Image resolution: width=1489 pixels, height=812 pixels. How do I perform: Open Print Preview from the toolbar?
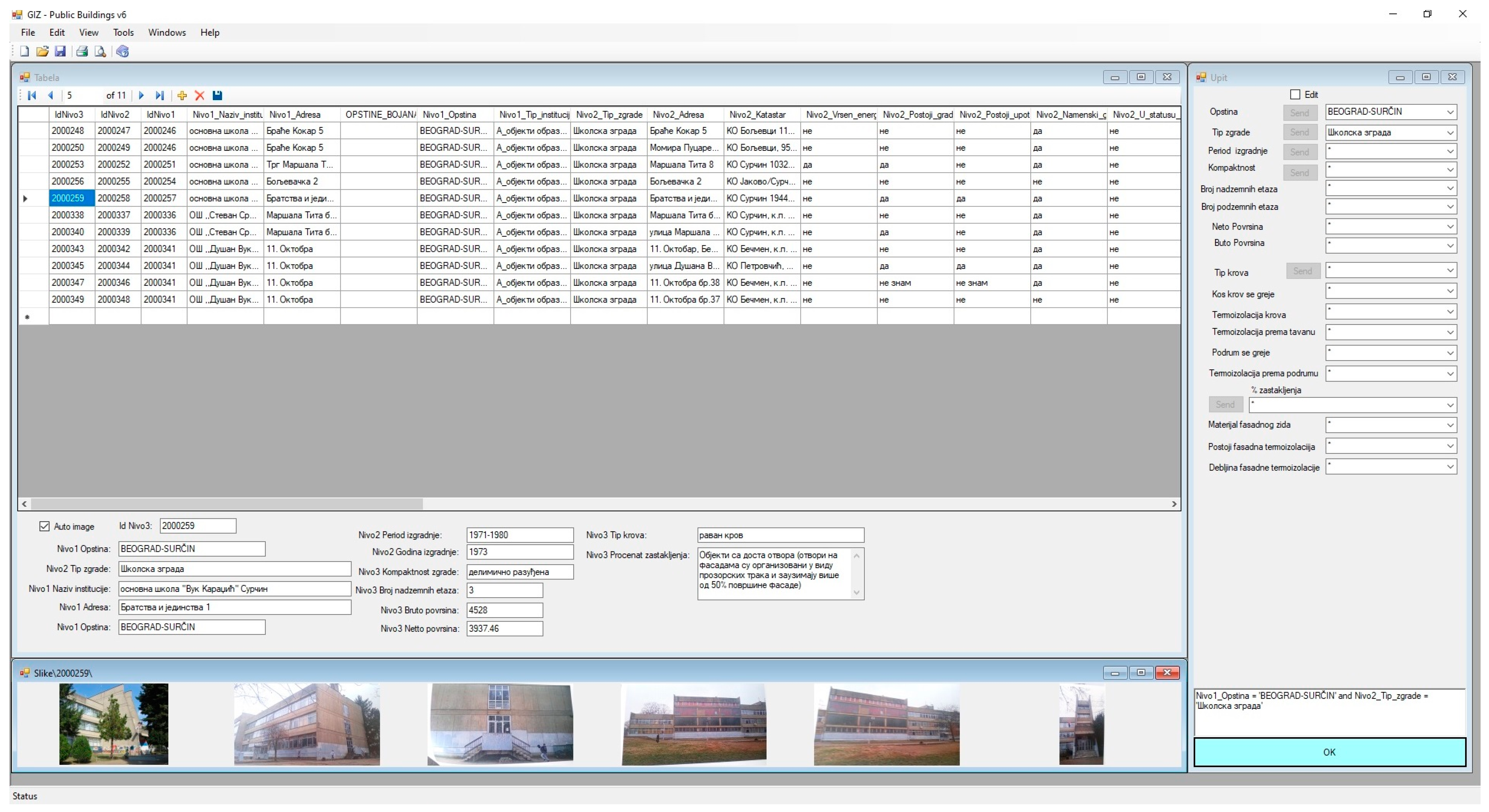(100, 51)
